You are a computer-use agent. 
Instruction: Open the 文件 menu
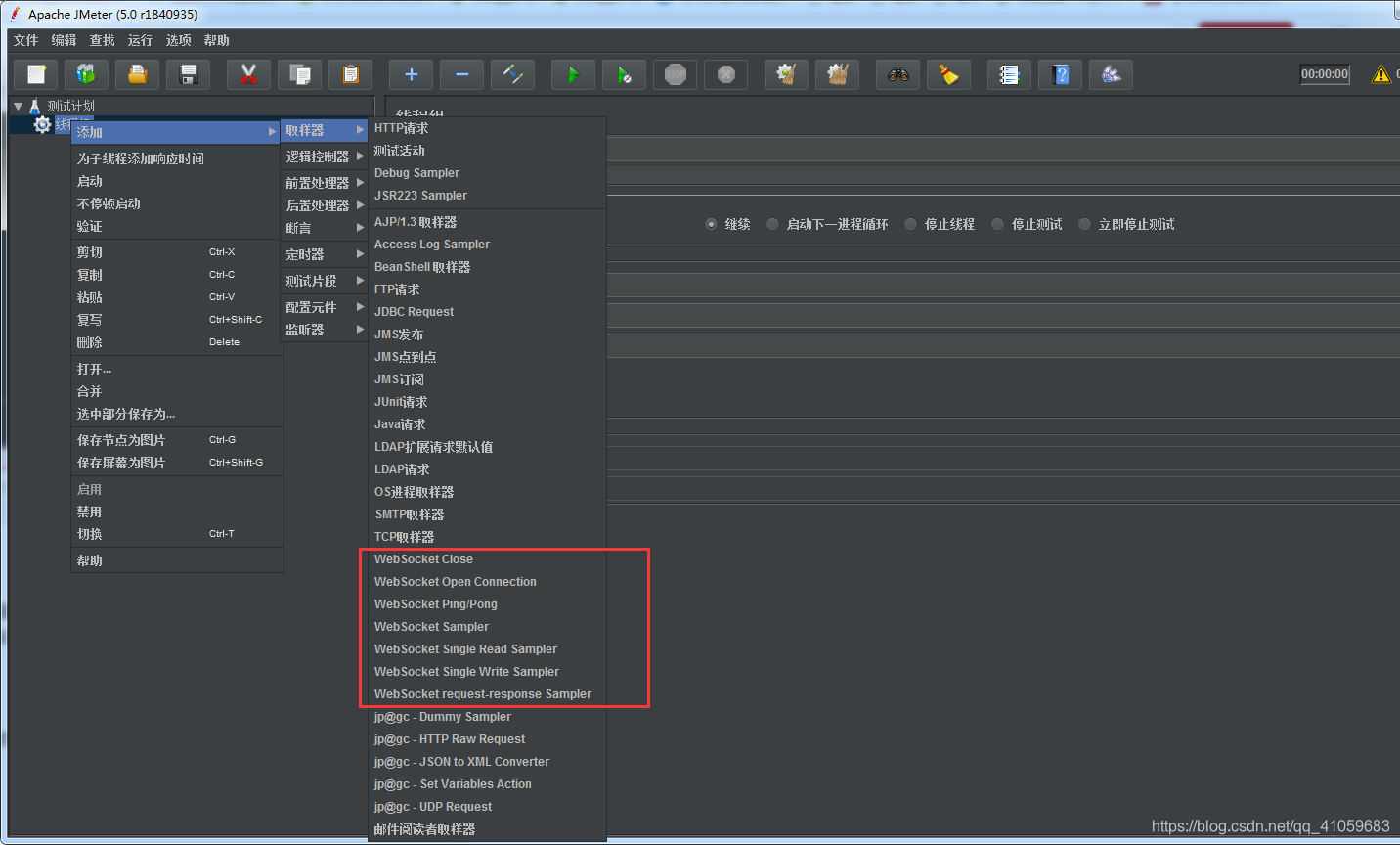click(x=26, y=40)
